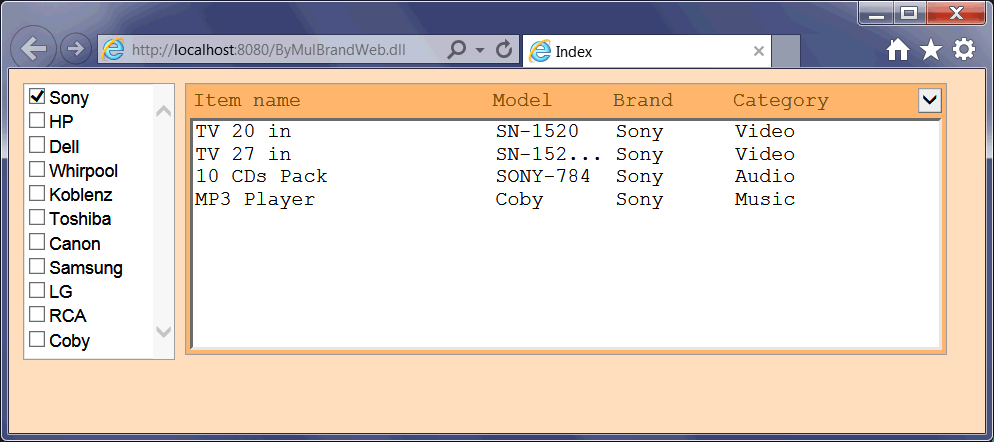The width and height of the screenshot is (994, 442).
Task: Click the Category column header
Action: tap(780, 100)
